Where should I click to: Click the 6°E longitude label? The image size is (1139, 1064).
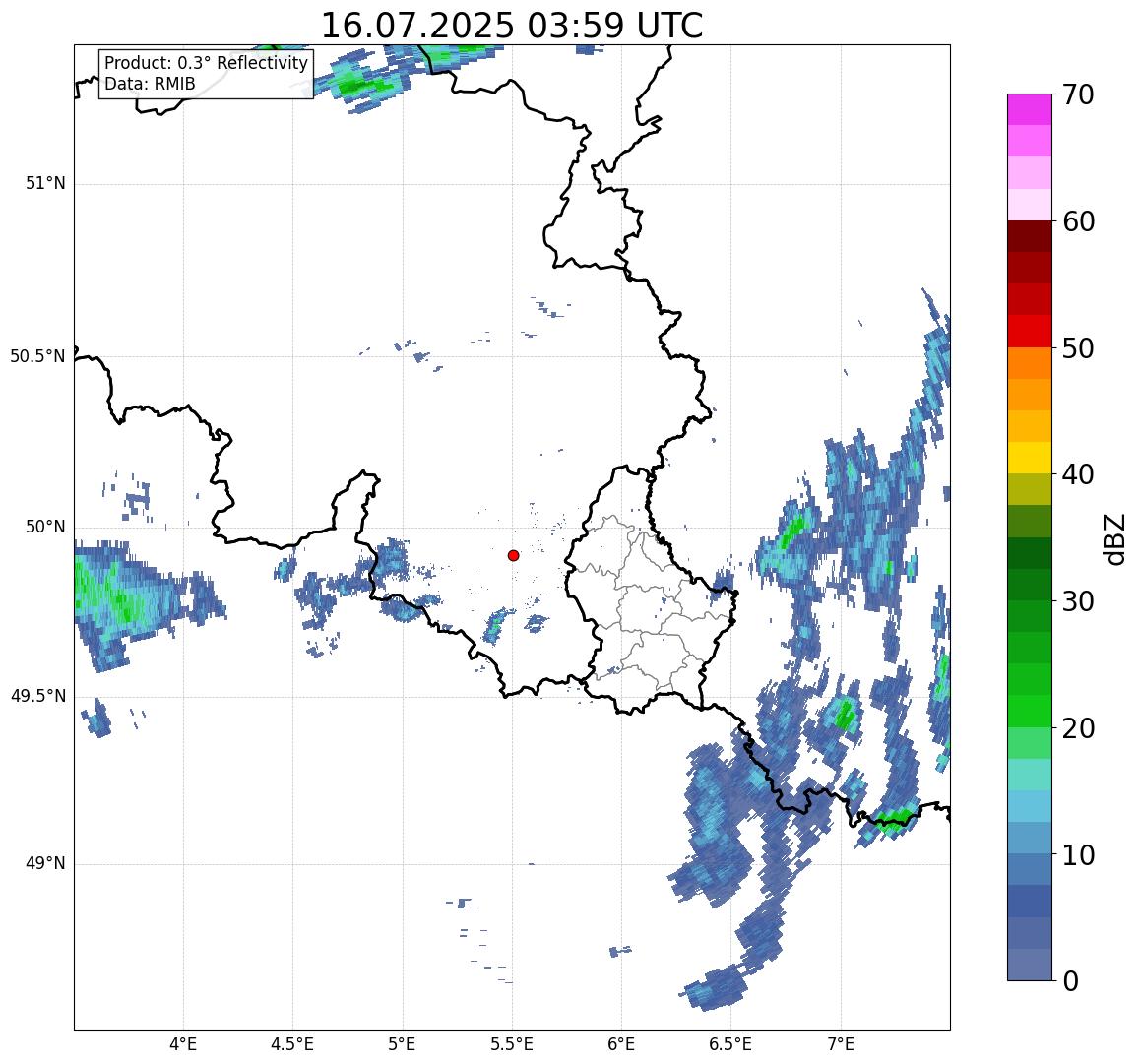622,1044
